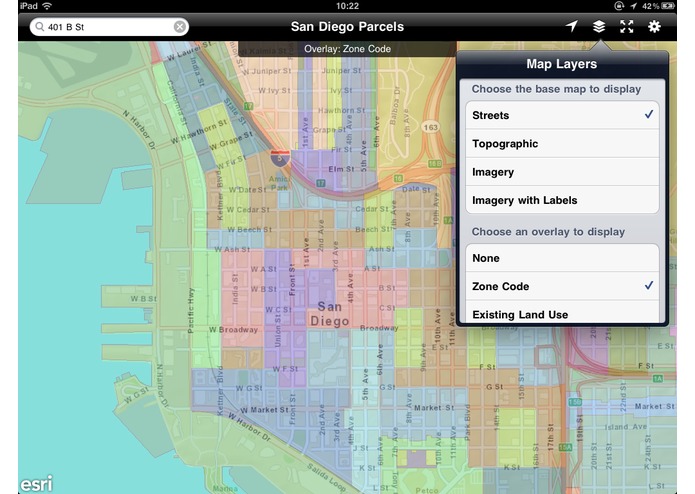Viewport: 695px width, 494px height.
Task: Tap the full extent expand icon
Action: [x=626, y=27]
